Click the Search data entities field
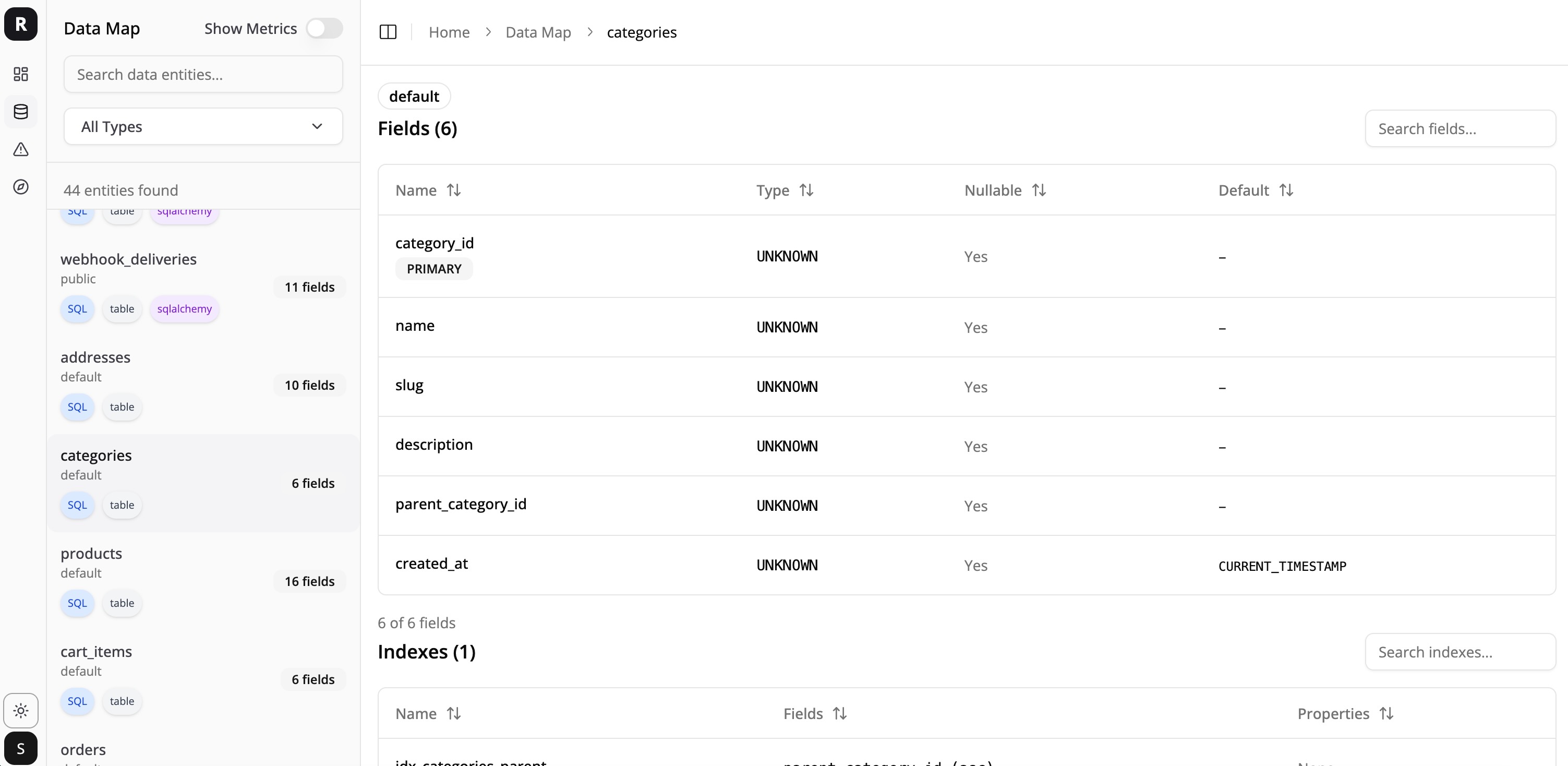 [203, 74]
